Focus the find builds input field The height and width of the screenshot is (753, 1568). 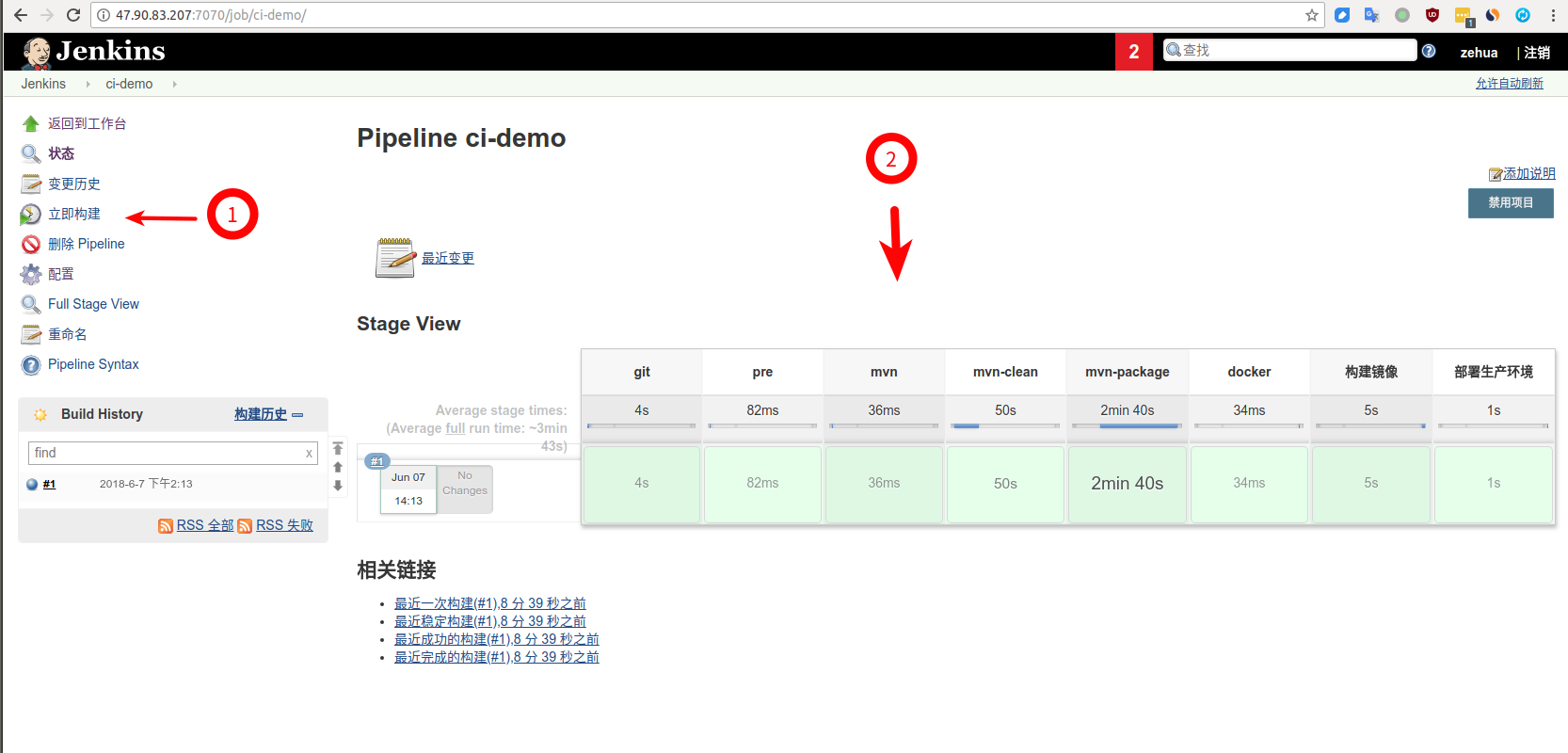point(172,453)
